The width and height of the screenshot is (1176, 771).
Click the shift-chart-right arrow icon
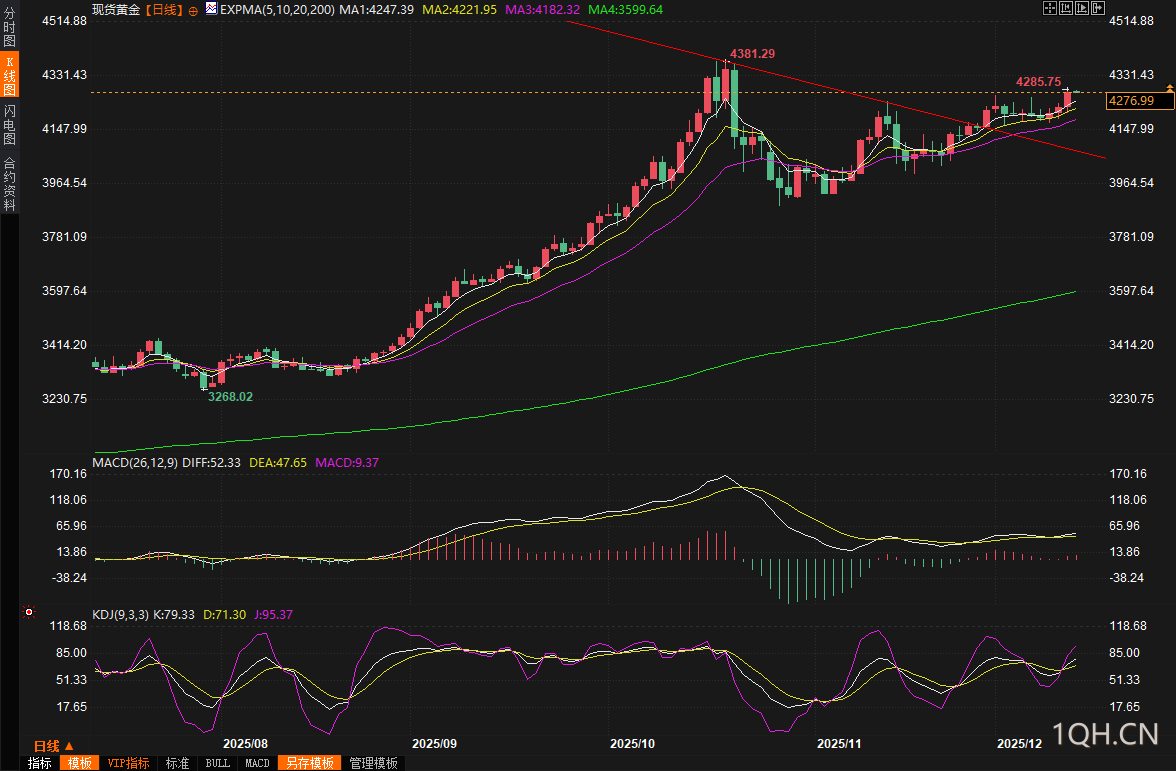[x=1097, y=7]
